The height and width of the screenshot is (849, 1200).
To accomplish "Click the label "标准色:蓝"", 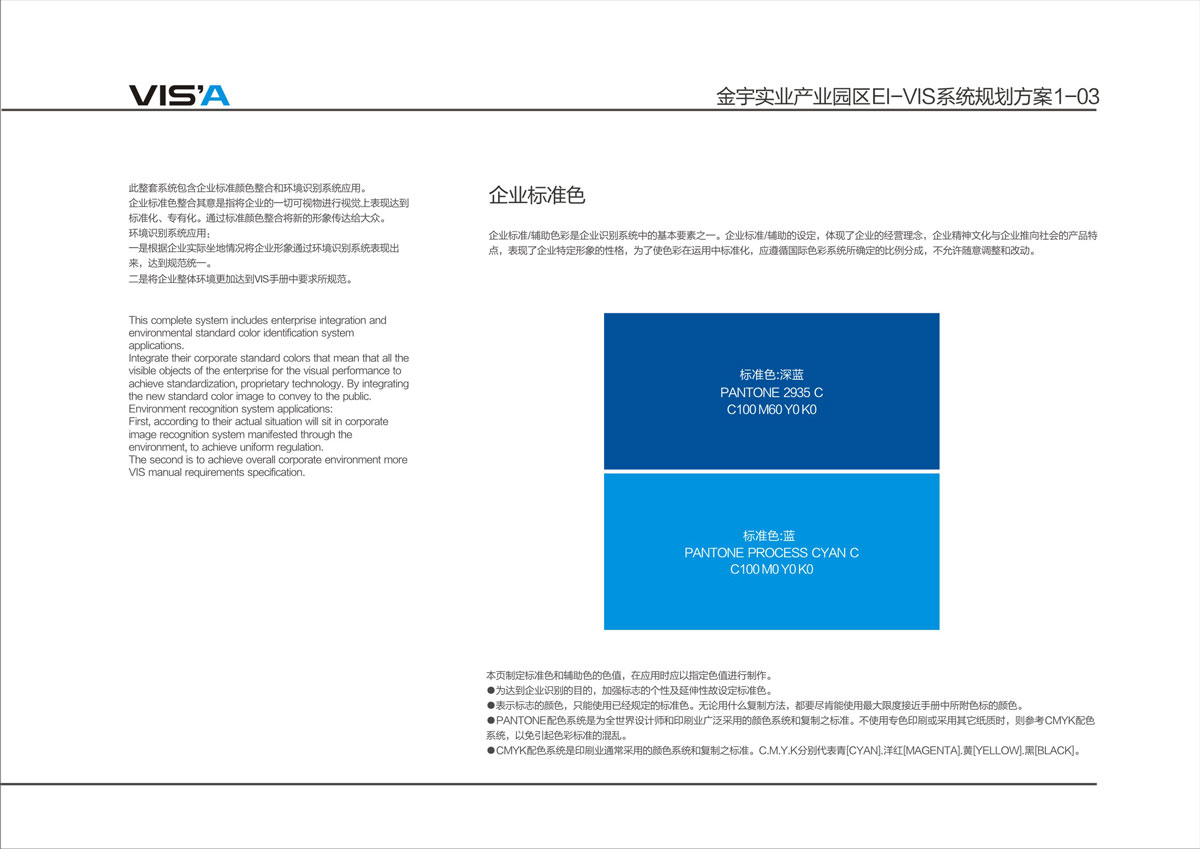I will (771, 536).
